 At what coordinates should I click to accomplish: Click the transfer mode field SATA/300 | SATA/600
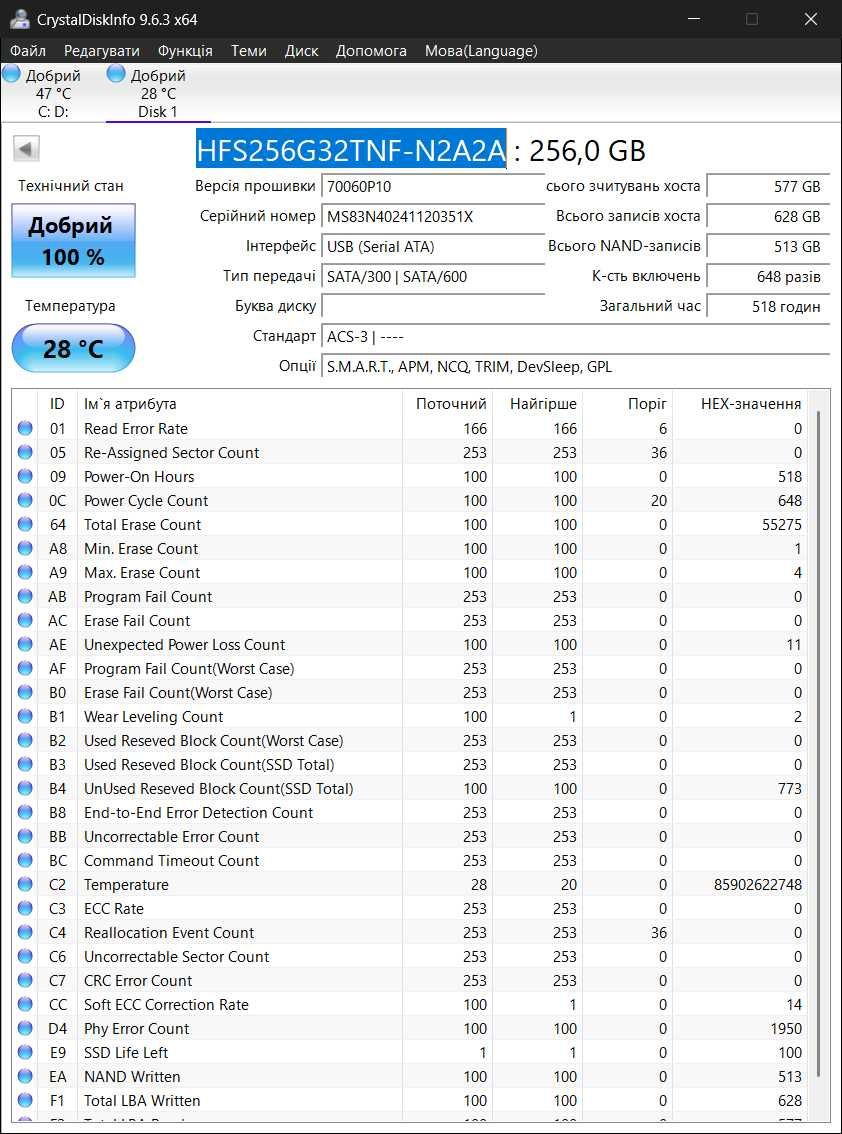click(x=433, y=276)
